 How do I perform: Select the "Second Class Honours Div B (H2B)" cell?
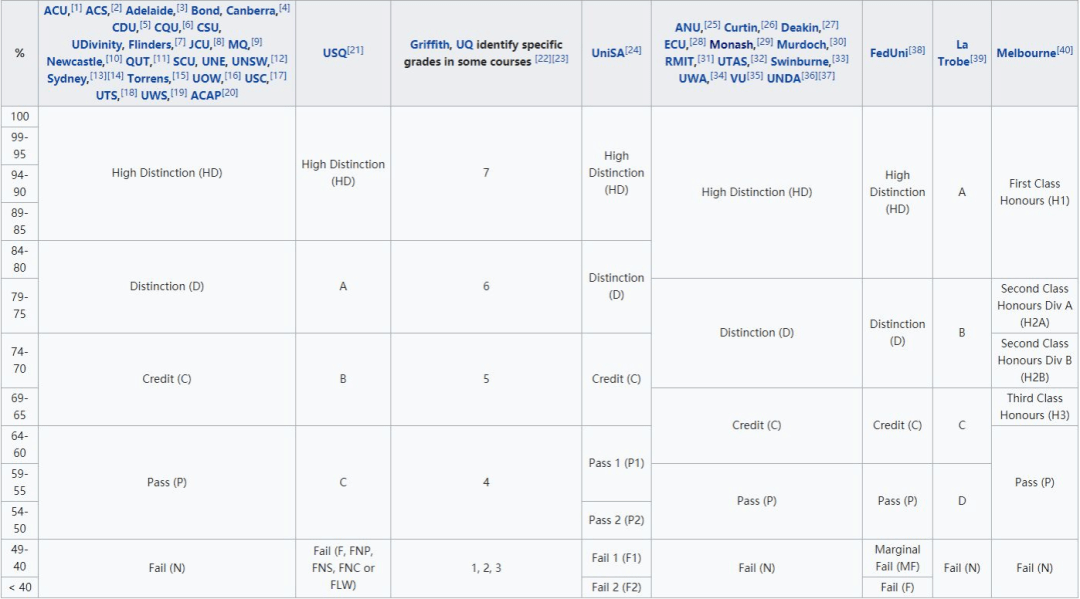point(1035,360)
